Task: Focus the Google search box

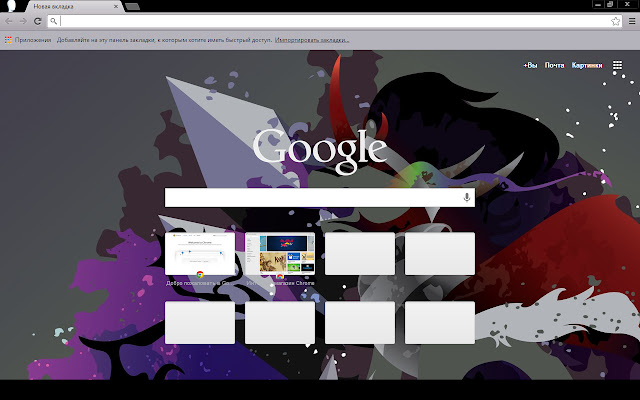Action: click(320, 198)
